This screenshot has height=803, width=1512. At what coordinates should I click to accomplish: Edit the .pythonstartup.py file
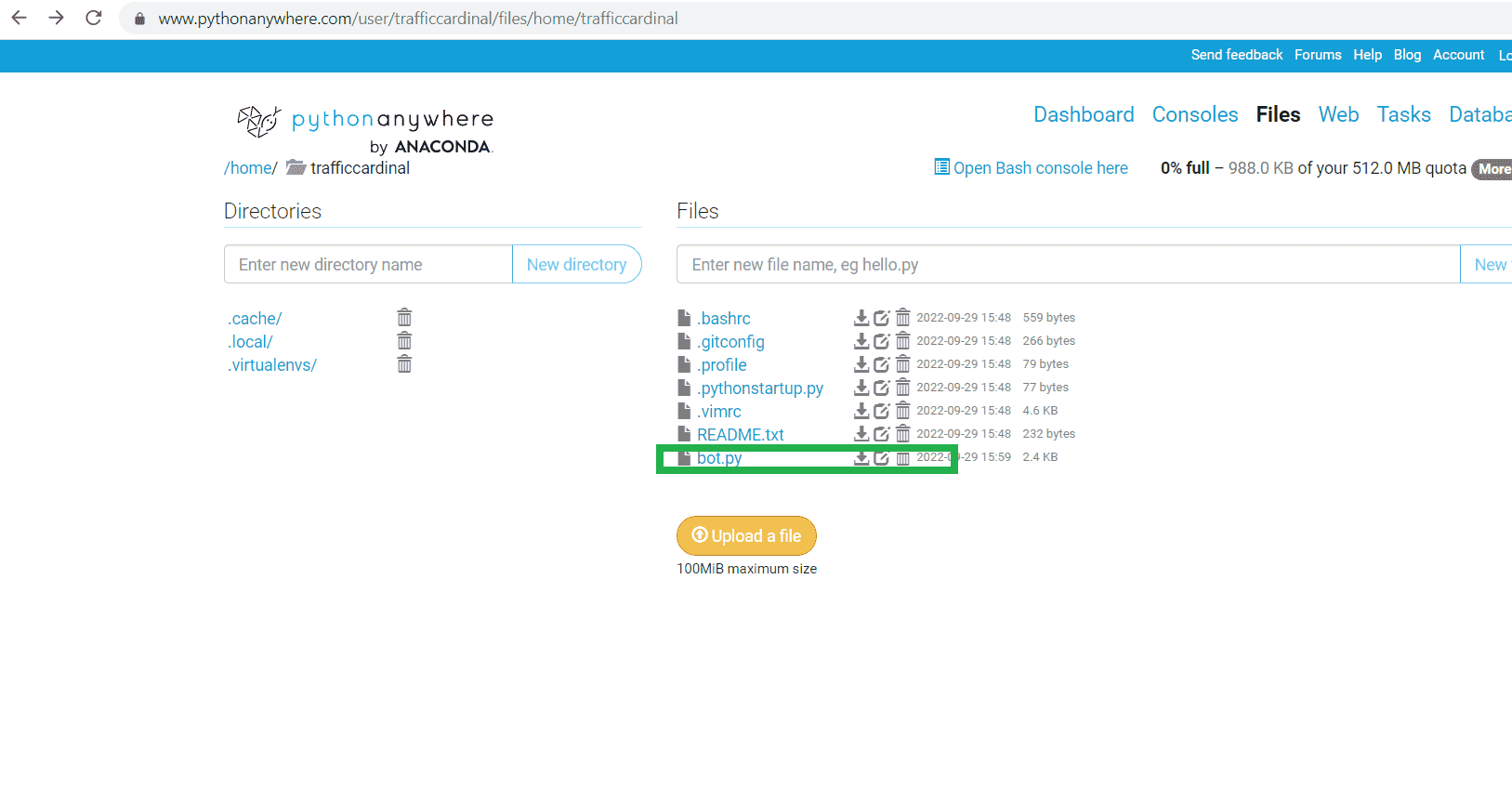[x=882, y=388]
